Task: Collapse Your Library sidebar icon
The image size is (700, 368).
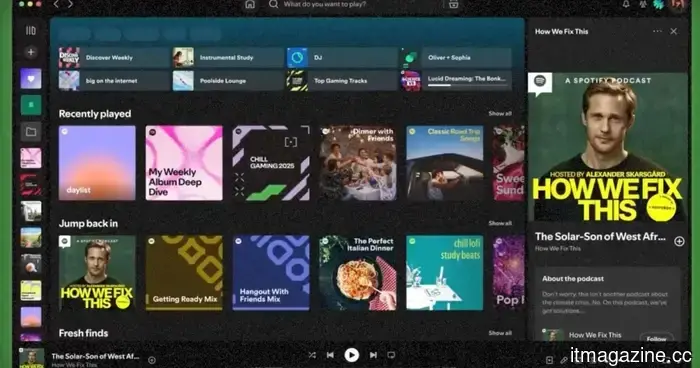Action: coord(30,30)
